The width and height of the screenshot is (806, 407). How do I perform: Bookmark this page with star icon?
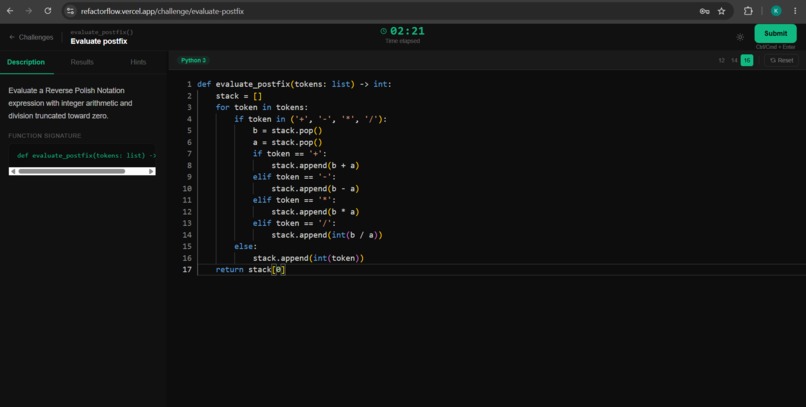click(722, 11)
